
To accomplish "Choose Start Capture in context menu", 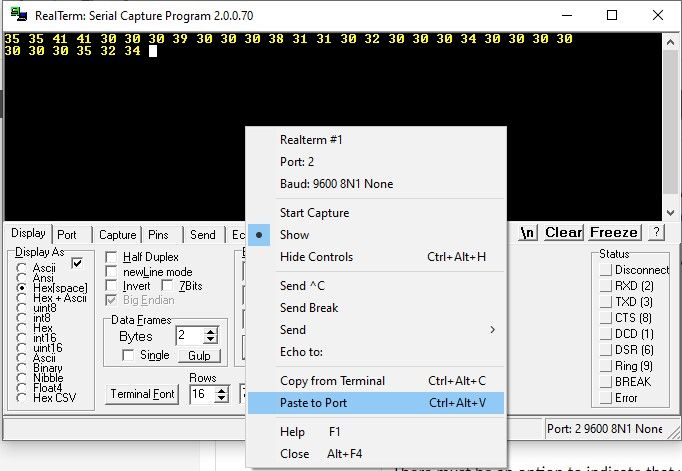I will click(x=376, y=213).
